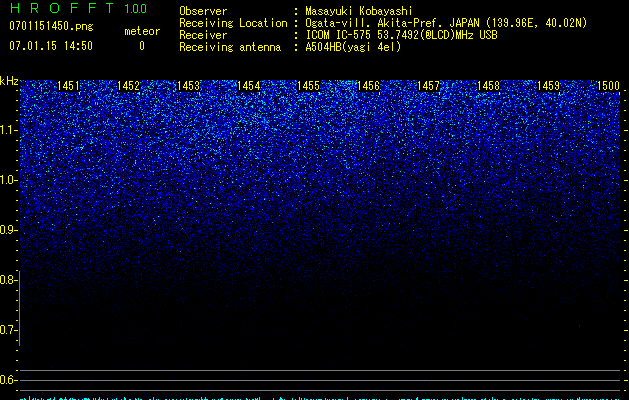Image resolution: width=629 pixels, height=400 pixels.
Task: Click the Observer label
Action: [x=203, y=11]
